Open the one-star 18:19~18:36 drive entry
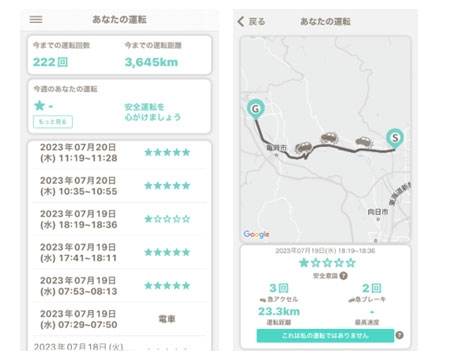The width and height of the screenshot is (449, 362). [x=119, y=219]
